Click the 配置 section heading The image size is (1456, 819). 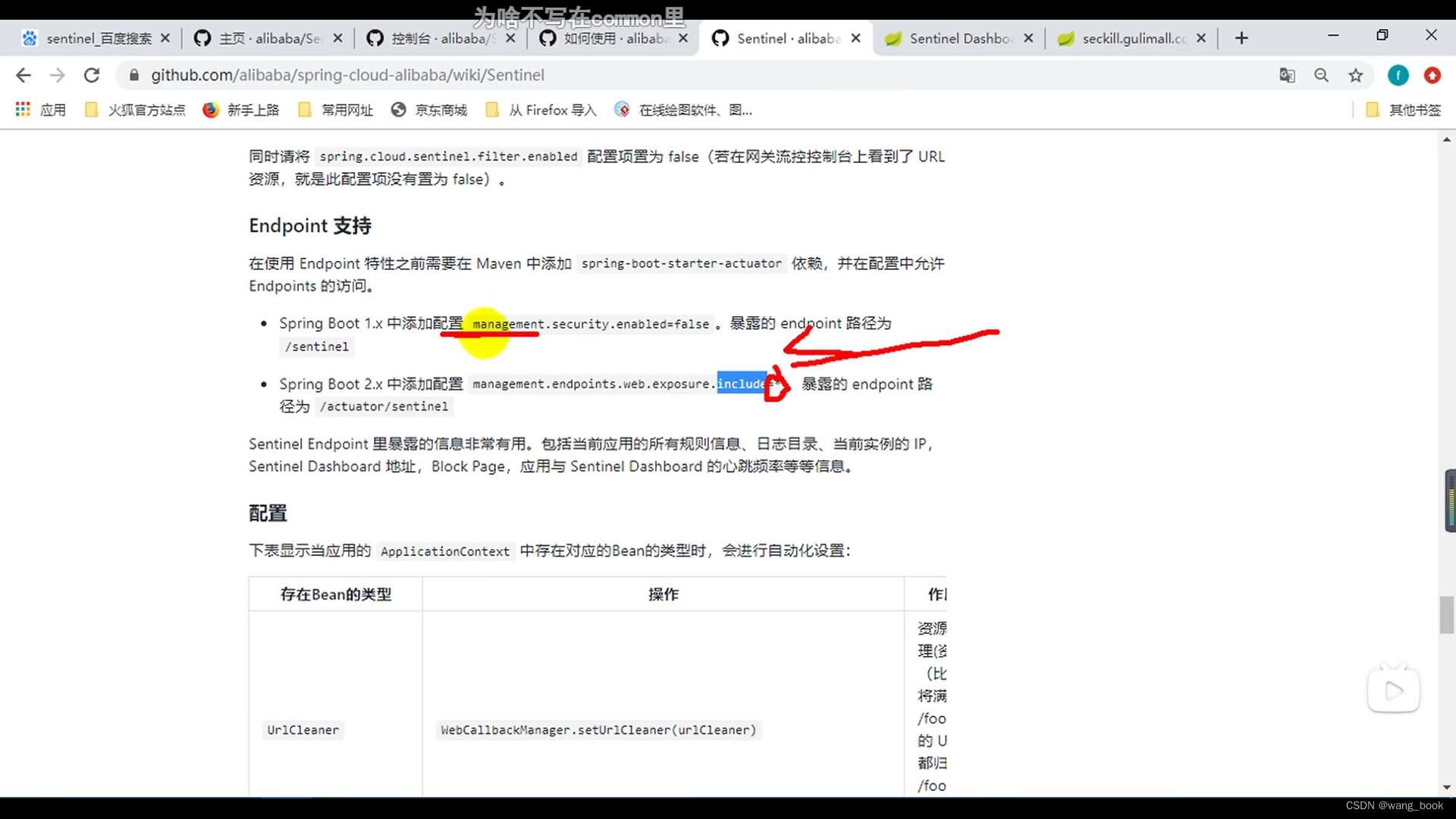pyautogui.click(x=268, y=513)
